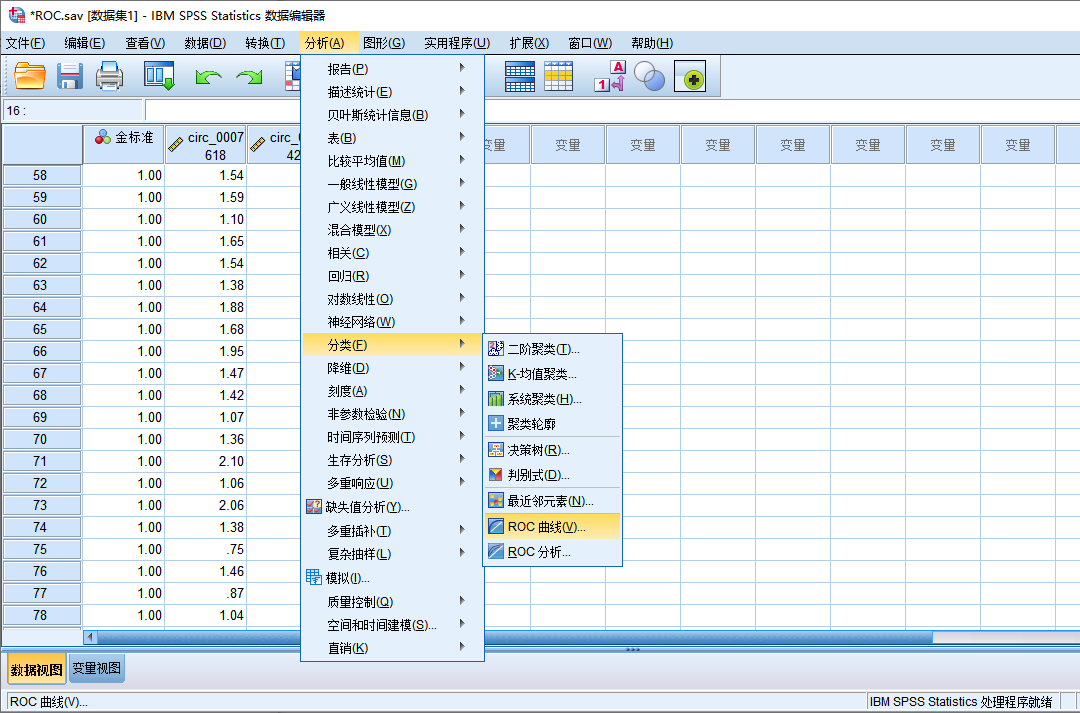Click the Value labels A-1 toolbar icon

(x=610, y=76)
